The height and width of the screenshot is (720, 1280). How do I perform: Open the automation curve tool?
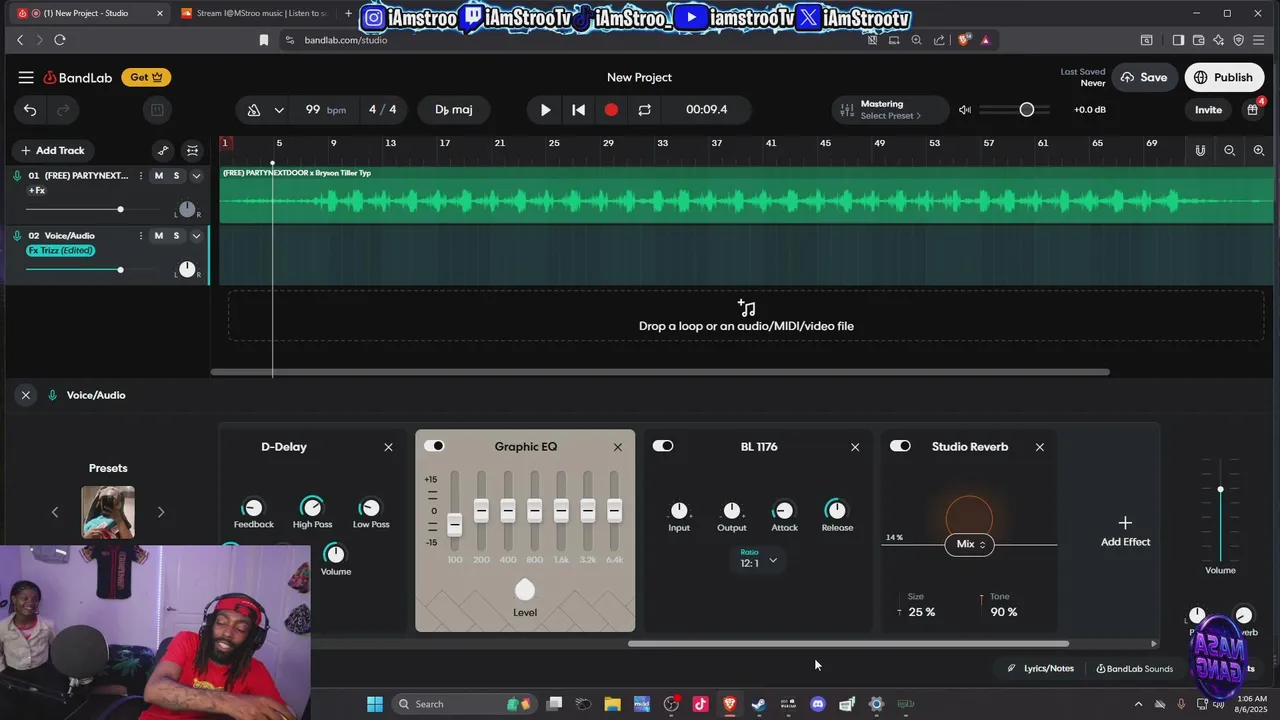tap(163, 151)
